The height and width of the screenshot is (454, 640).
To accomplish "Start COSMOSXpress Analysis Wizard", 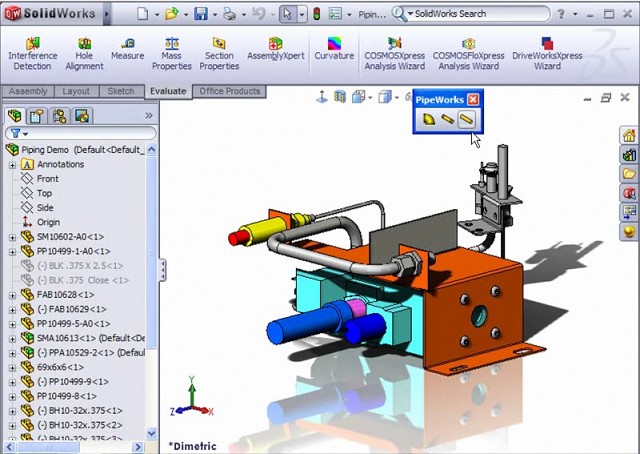I will coord(395,54).
